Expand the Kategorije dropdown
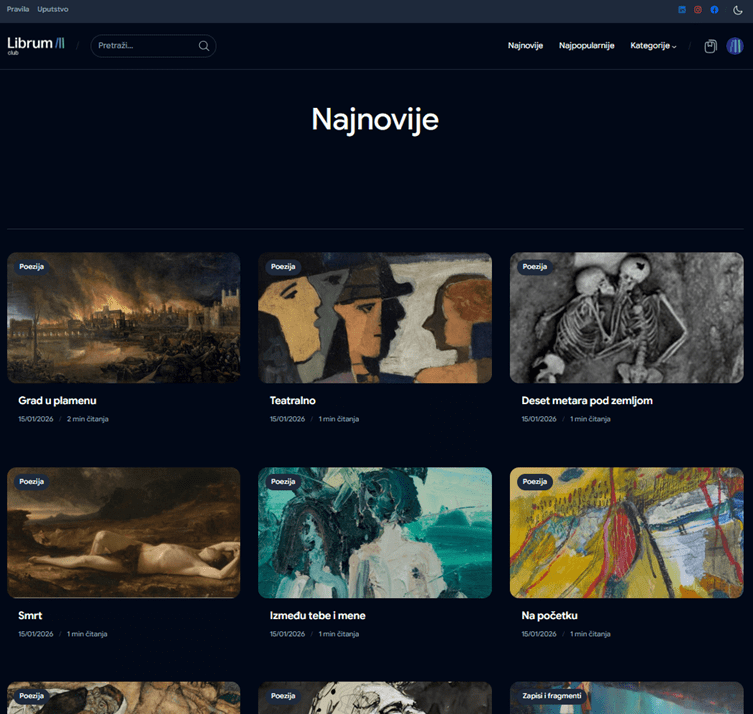 [x=653, y=46]
